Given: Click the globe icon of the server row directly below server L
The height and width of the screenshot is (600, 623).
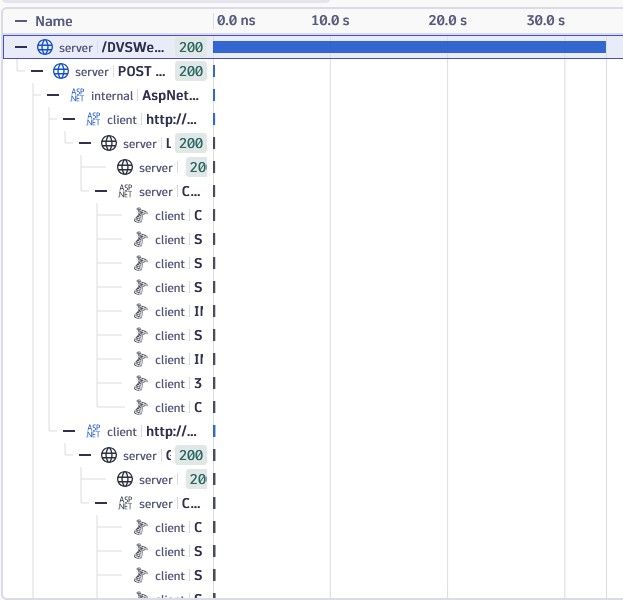Looking at the screenshot, I should 125,167.
